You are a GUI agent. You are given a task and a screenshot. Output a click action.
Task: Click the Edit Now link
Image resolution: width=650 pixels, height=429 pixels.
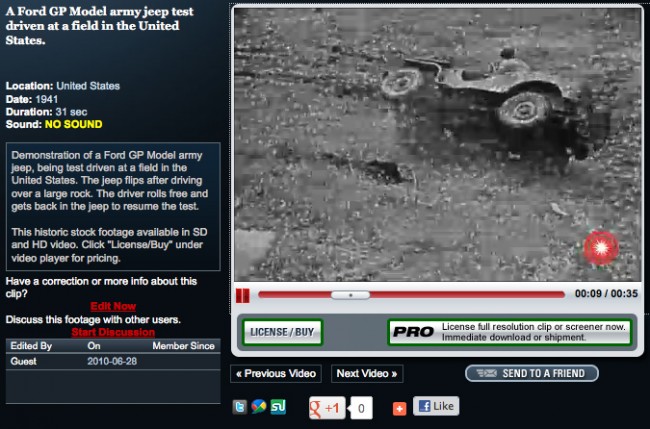tap(112, 306)
